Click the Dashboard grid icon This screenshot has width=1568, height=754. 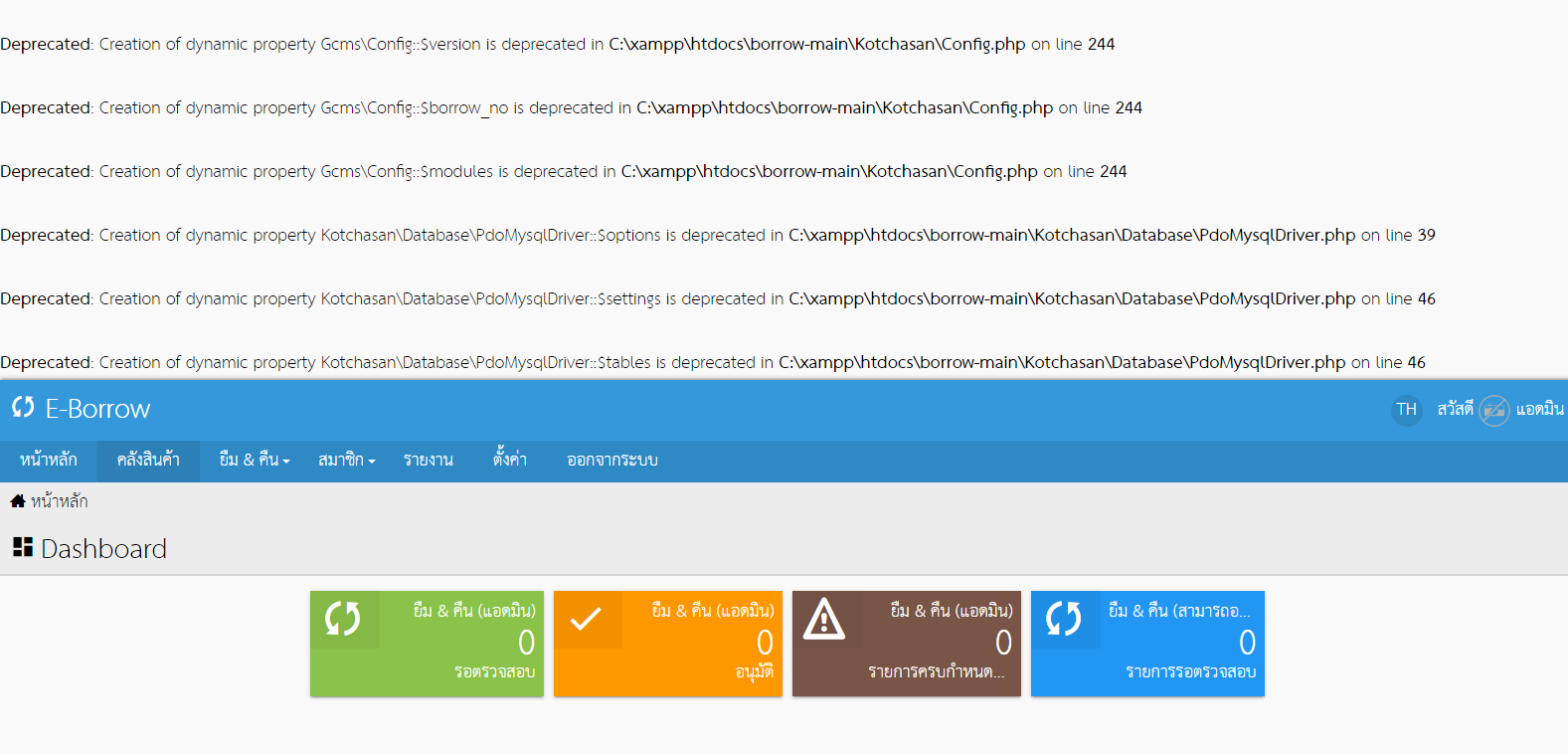coord(23,546)
